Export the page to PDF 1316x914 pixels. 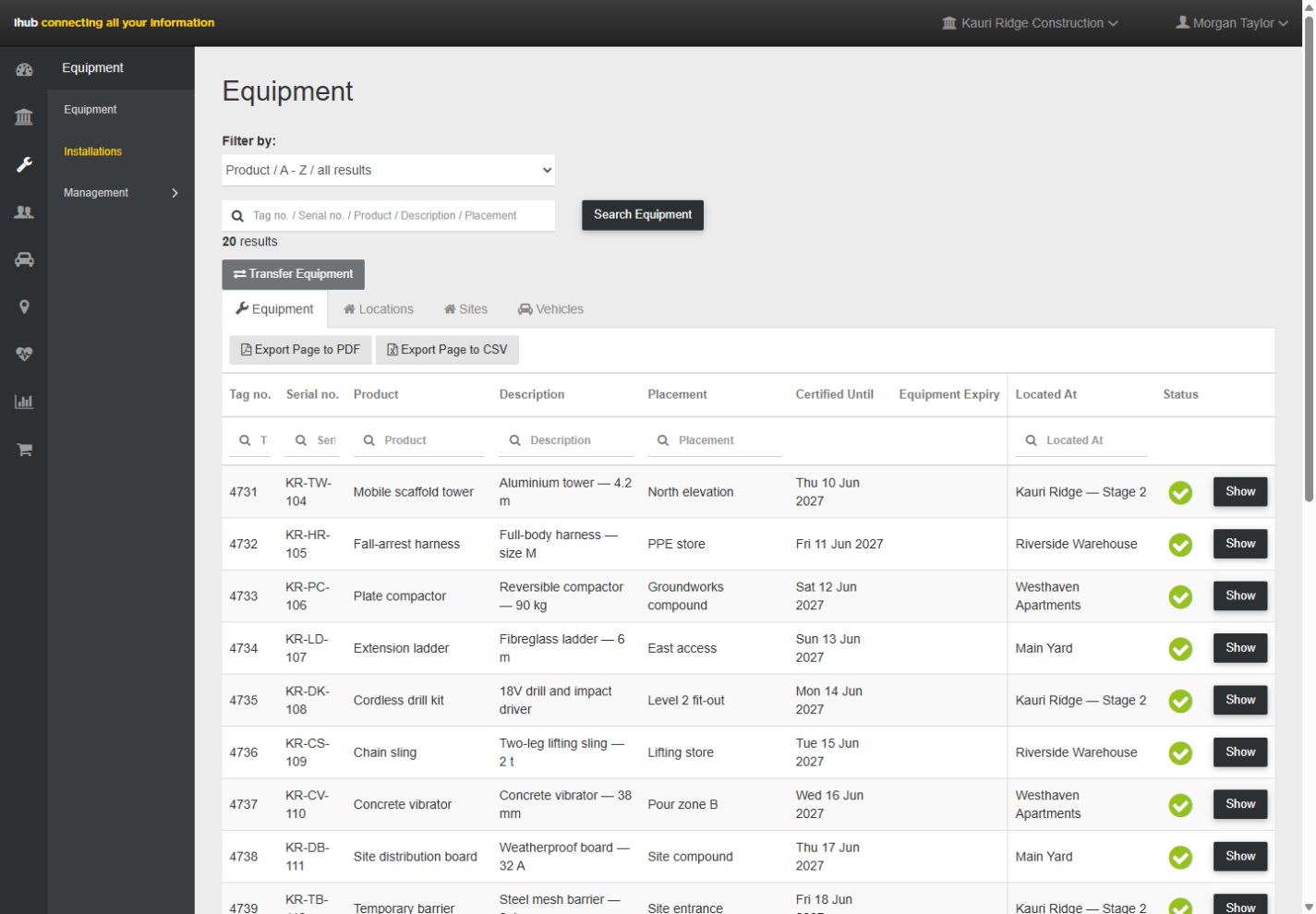tap(300, 350)
